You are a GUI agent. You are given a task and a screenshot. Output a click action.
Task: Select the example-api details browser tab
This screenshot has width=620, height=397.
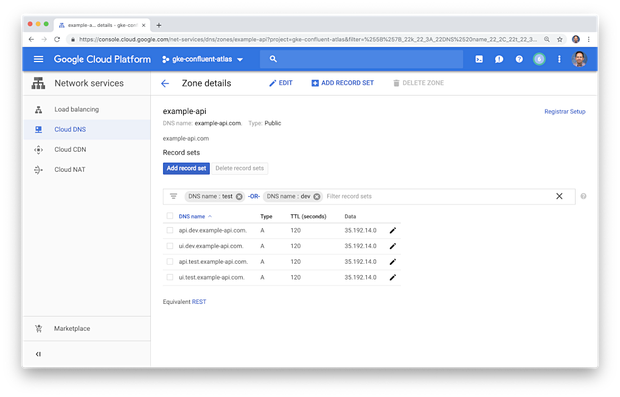(x=102, y=25)
